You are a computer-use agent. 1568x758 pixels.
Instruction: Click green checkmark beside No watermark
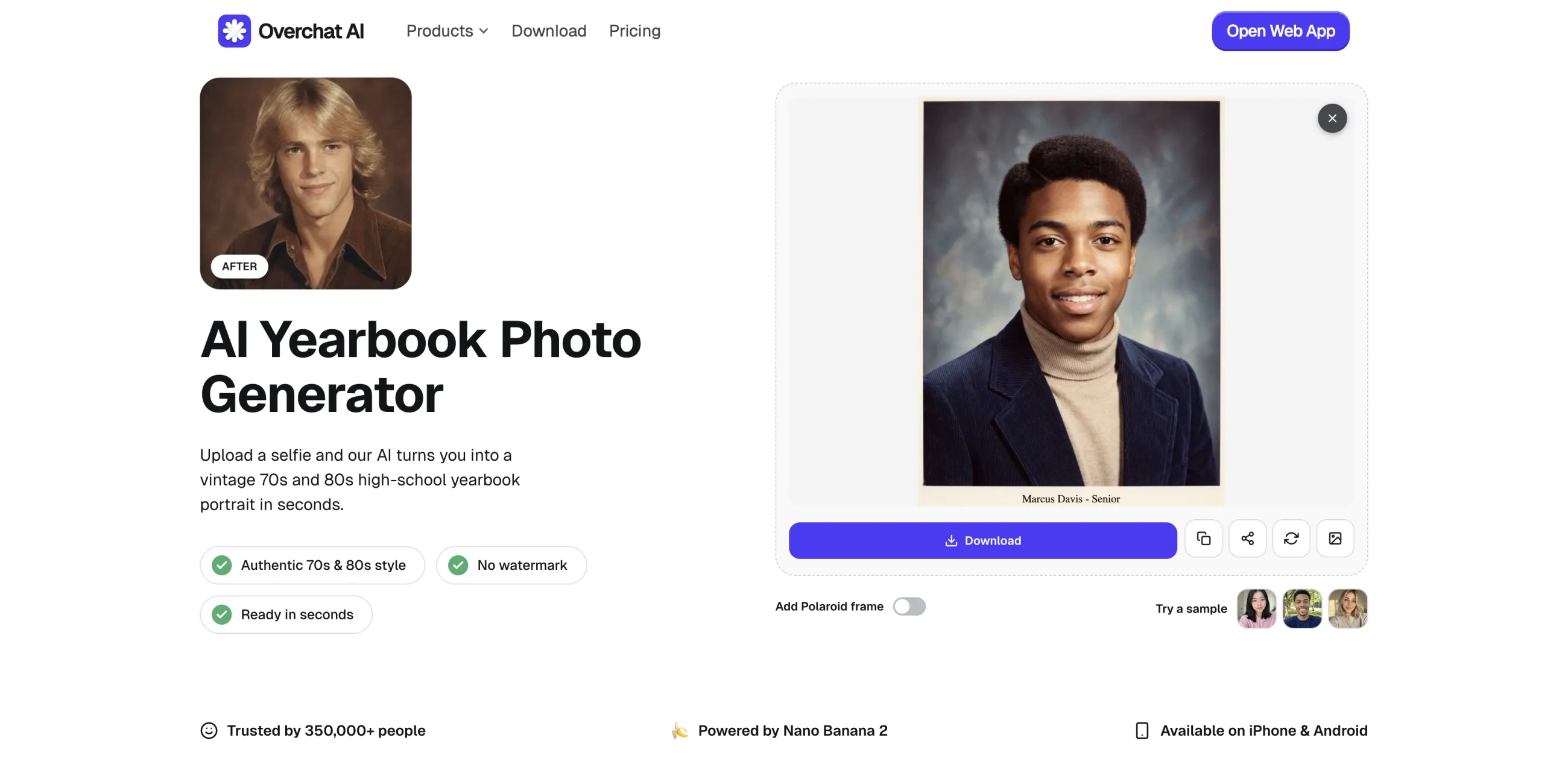tap(458, 565)
